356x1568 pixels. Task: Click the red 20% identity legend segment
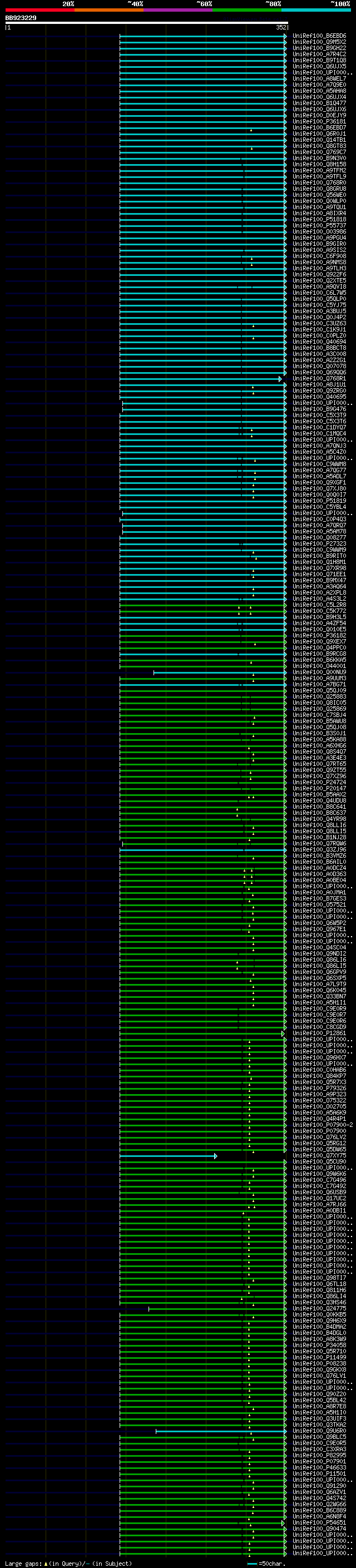pyautogui.click(x=39, y=10)
